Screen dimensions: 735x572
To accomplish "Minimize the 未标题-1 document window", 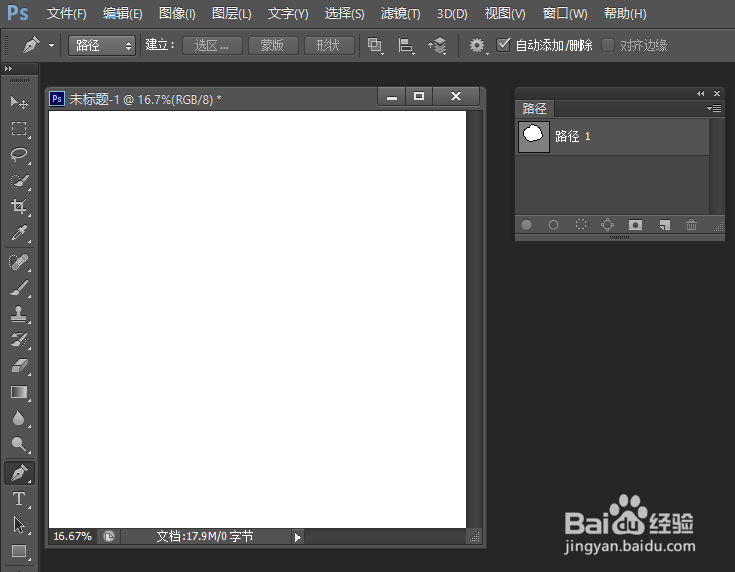I will (392, 96).
